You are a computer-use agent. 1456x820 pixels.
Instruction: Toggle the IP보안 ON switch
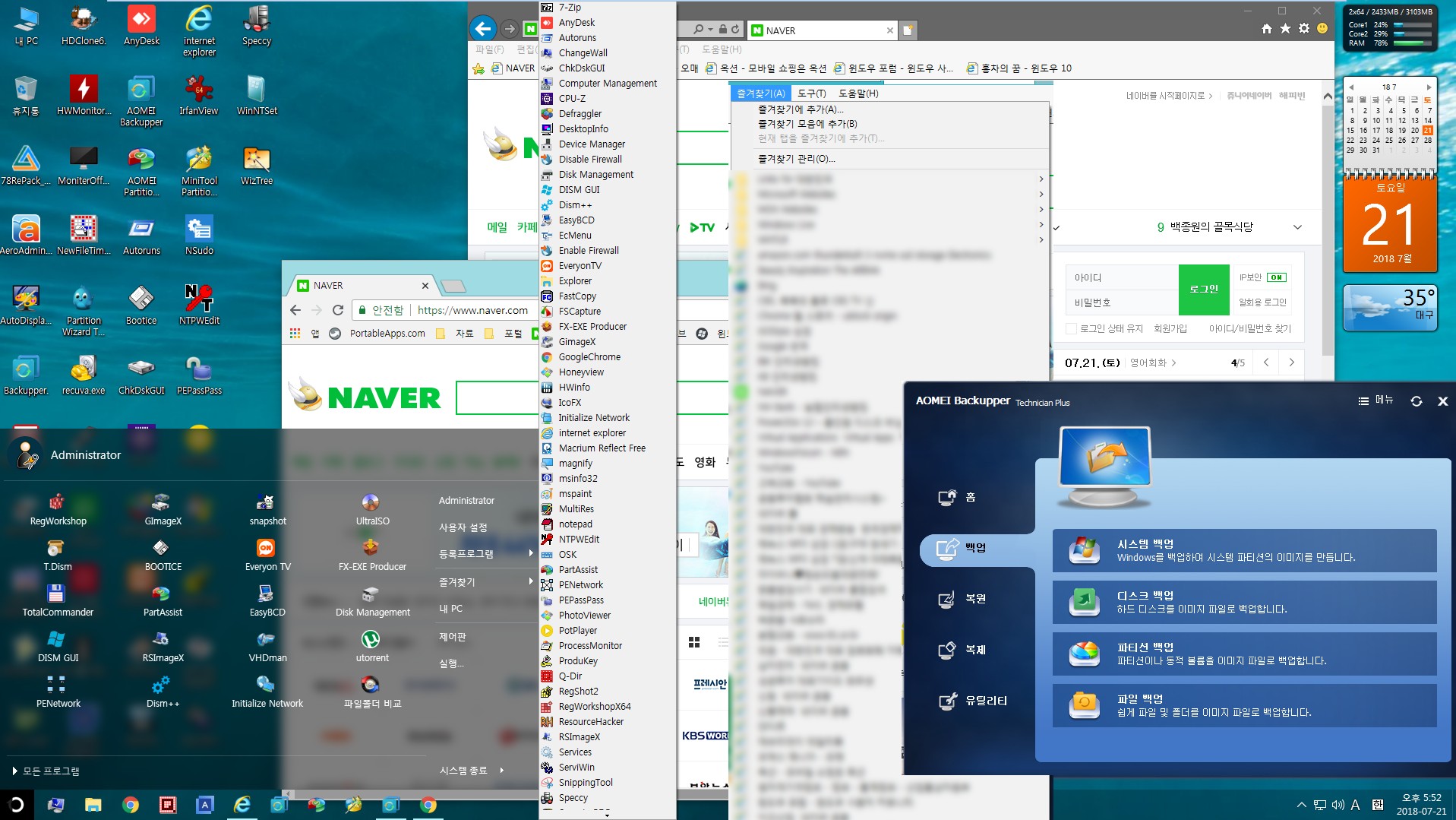(1277, 277)
